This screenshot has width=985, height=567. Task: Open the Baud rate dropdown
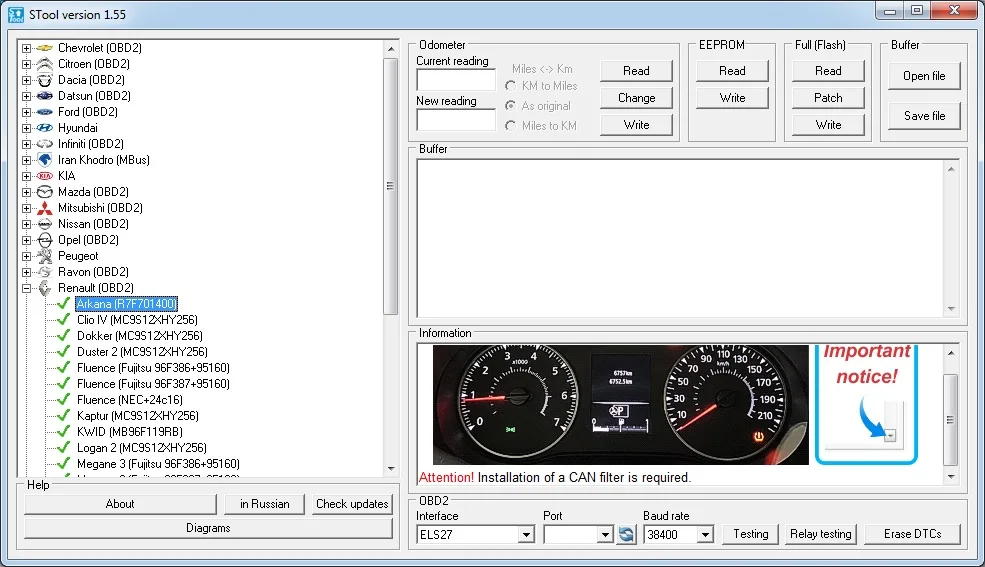[x=705, y=535]
